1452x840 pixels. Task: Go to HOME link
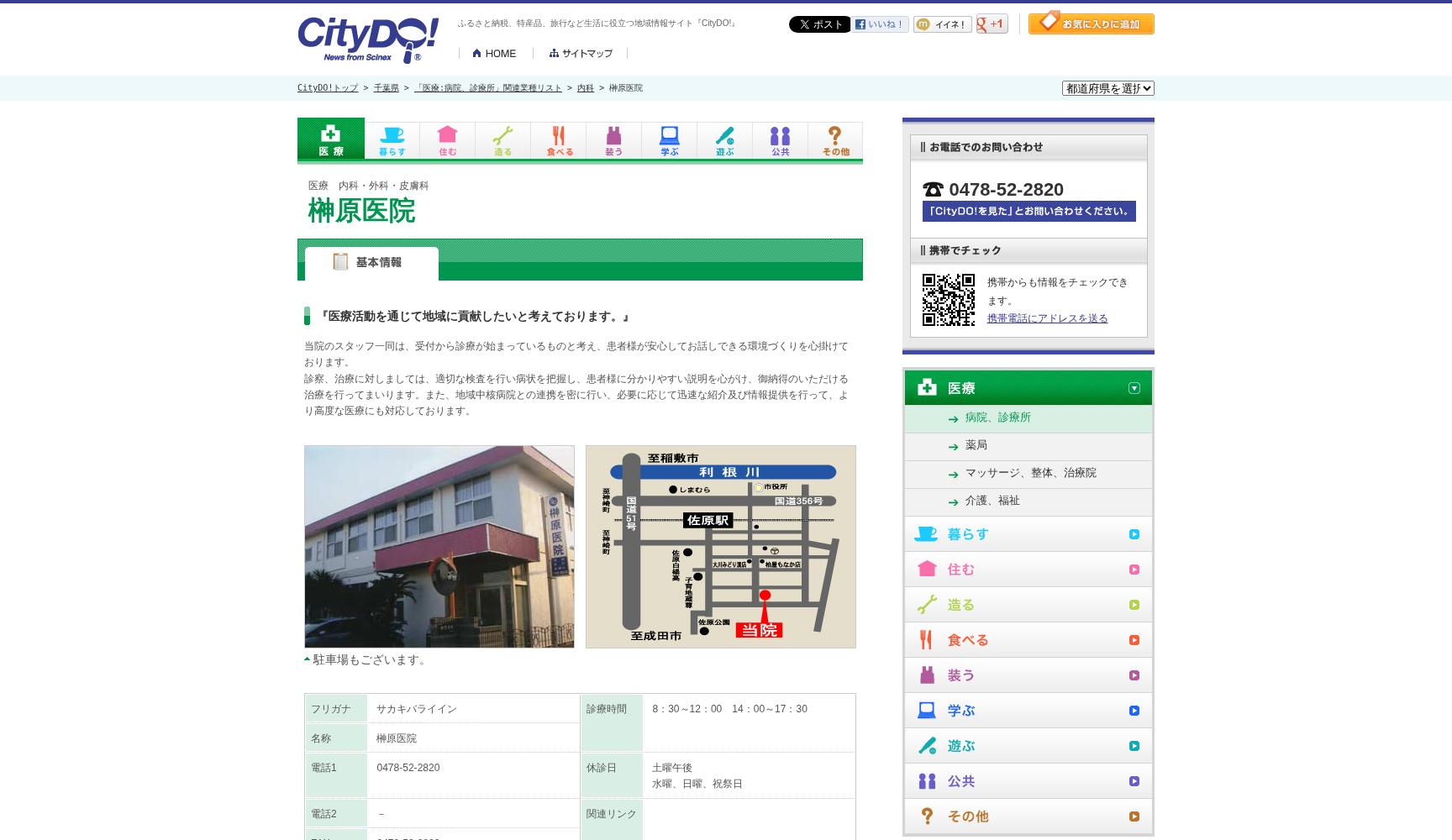tap(494, 54)
